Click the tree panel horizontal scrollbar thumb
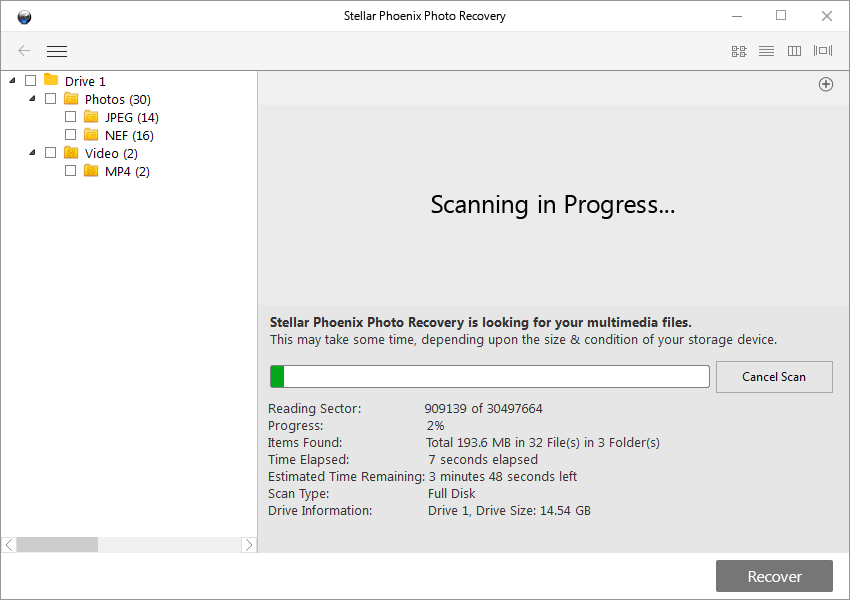Viewport: 850px width, 600px height. [57, 545]
